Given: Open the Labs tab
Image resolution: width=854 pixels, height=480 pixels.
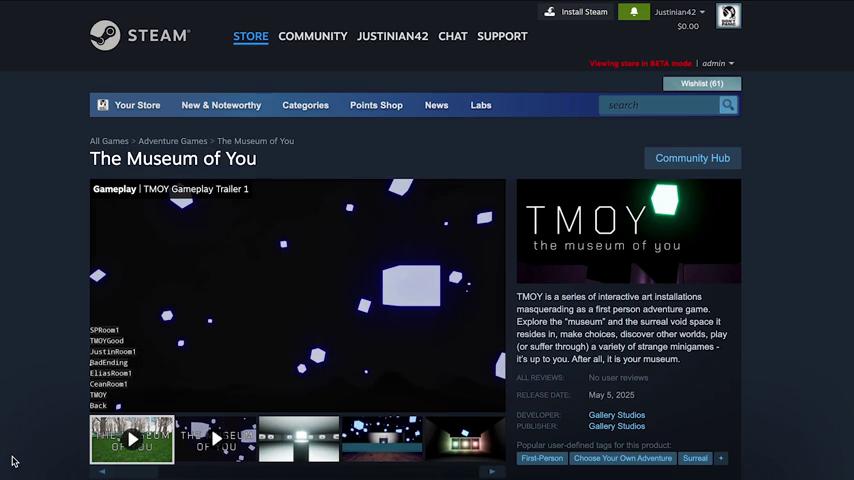Looking at the screenshot, I should 481,105.
